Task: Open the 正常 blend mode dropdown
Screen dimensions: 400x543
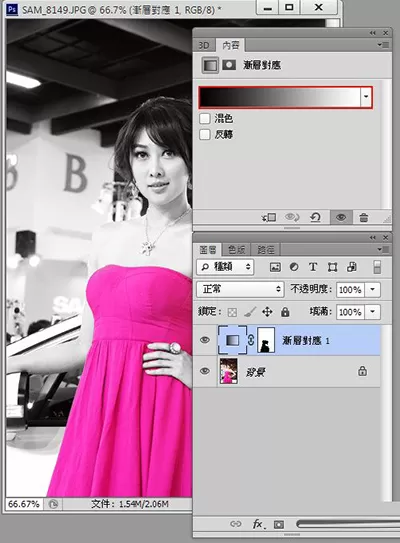Action: tap(240, 289)
